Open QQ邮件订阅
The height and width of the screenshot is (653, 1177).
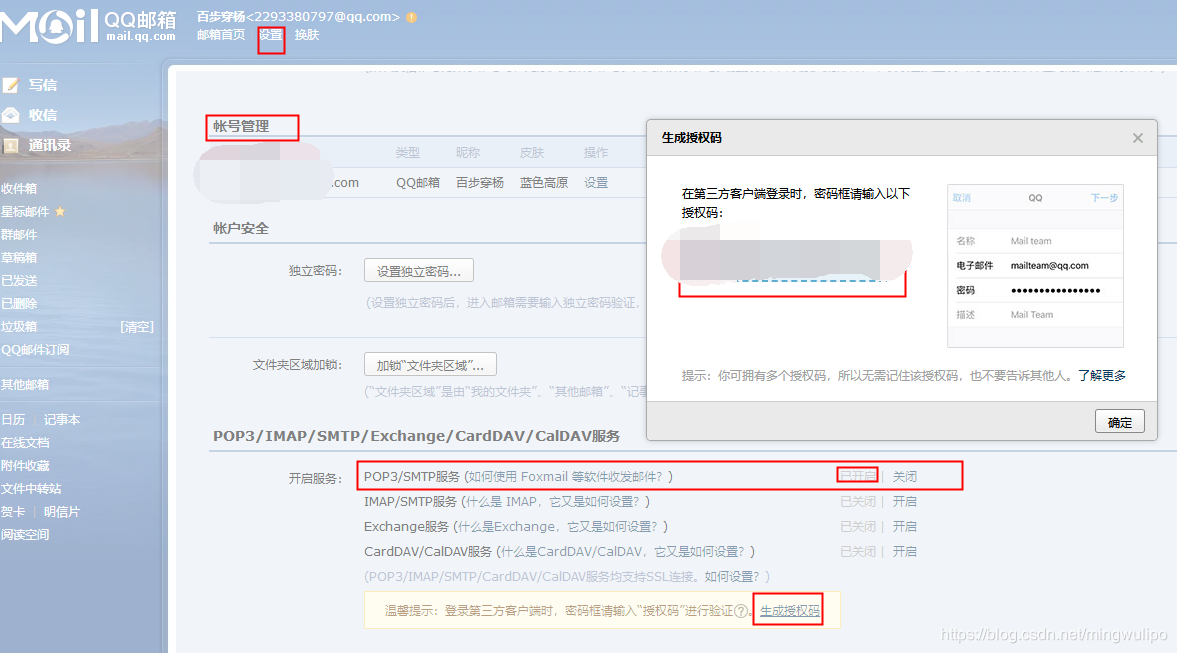point(35,350)
